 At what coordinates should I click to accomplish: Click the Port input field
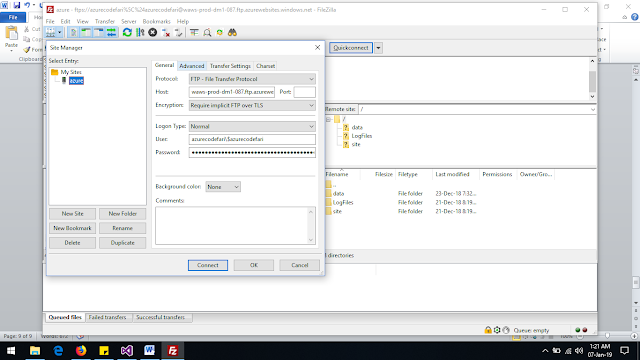click(x=304, y=92)
